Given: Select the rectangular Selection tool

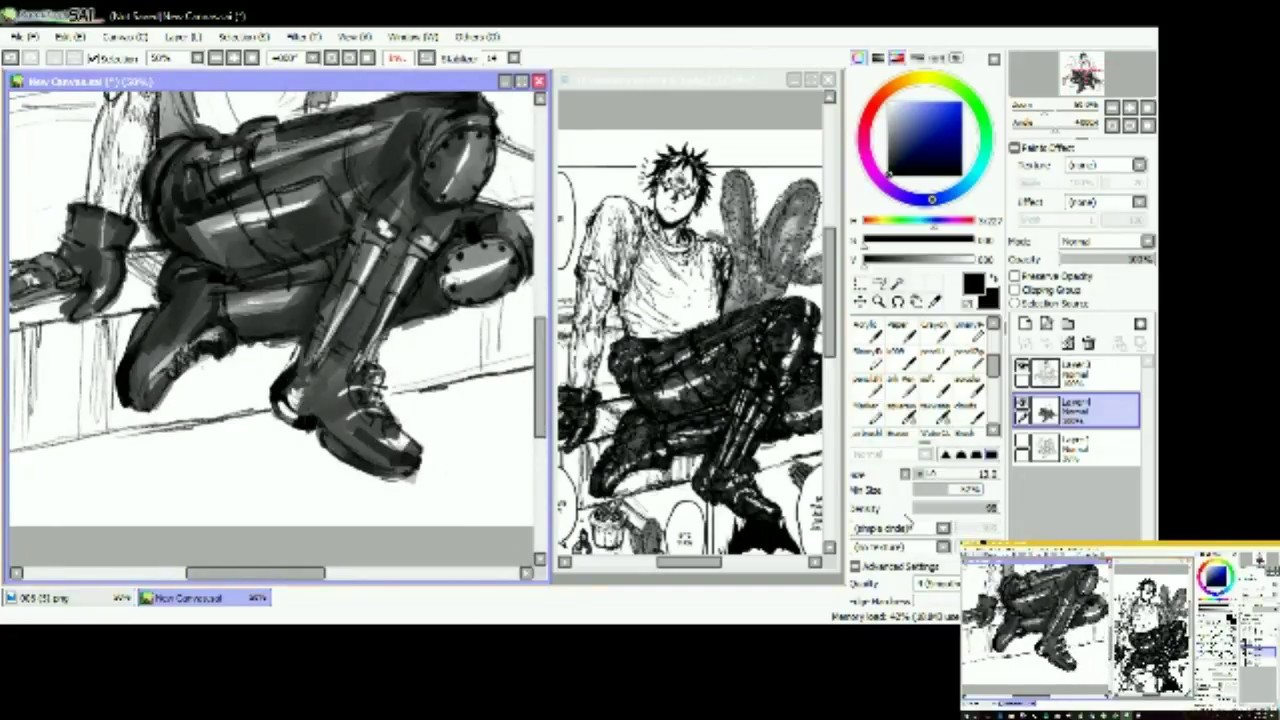Looking at the screenshot, I should [x=860, y=285].
